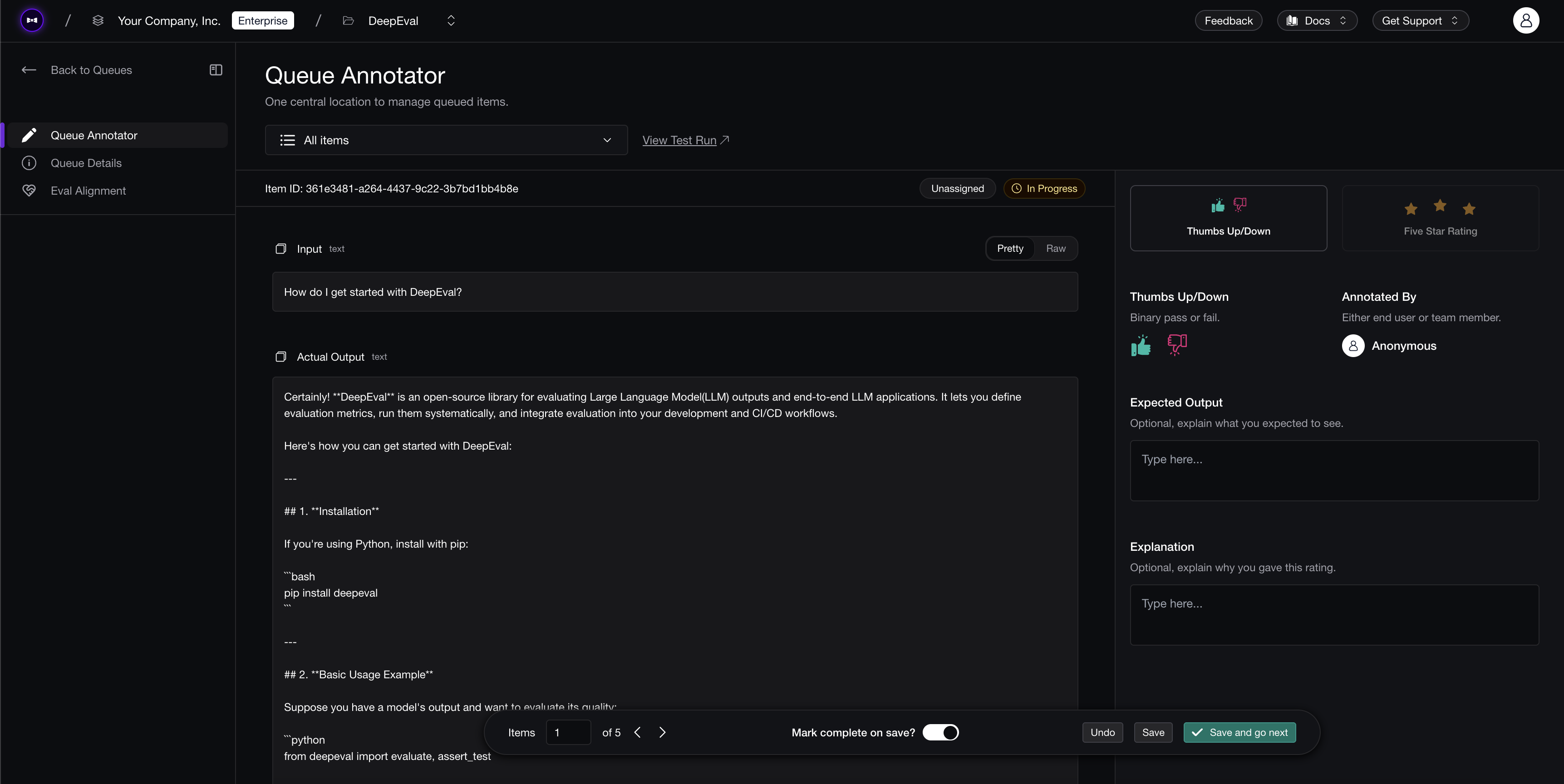Copy the Input text using its copy icon

tap(281, 249)
